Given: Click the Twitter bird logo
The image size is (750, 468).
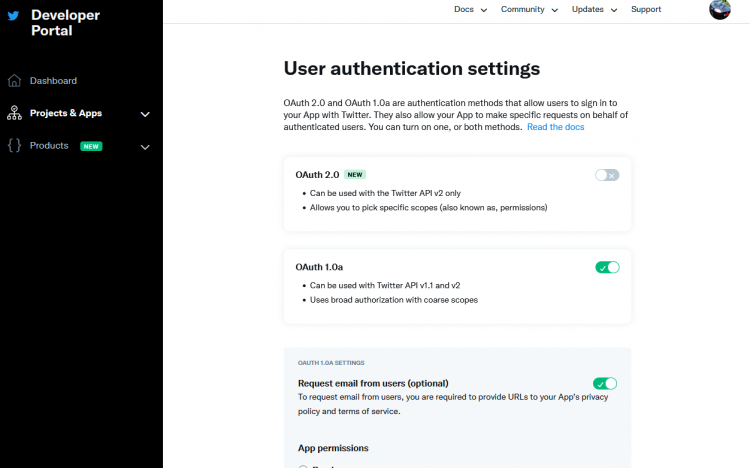Looking at the screenshot, I should (x=14, y=15).
